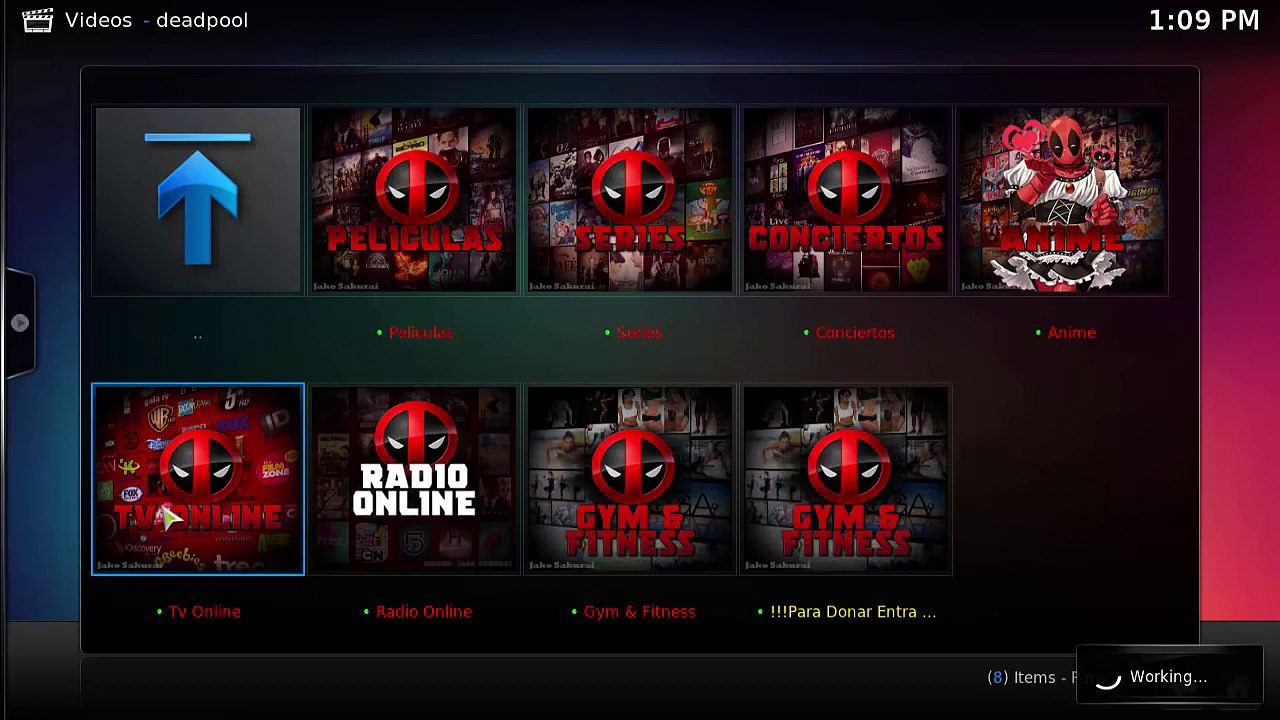Open the Conciertos thumbnail
1280x720 pixels.
click(x=846, y=200)
